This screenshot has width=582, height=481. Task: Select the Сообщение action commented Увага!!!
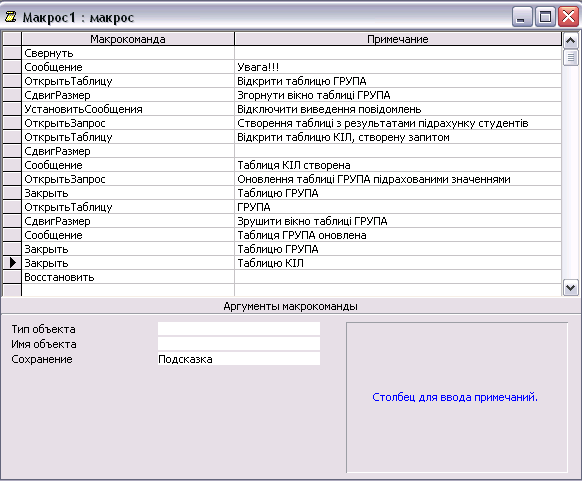coord(128,67)
